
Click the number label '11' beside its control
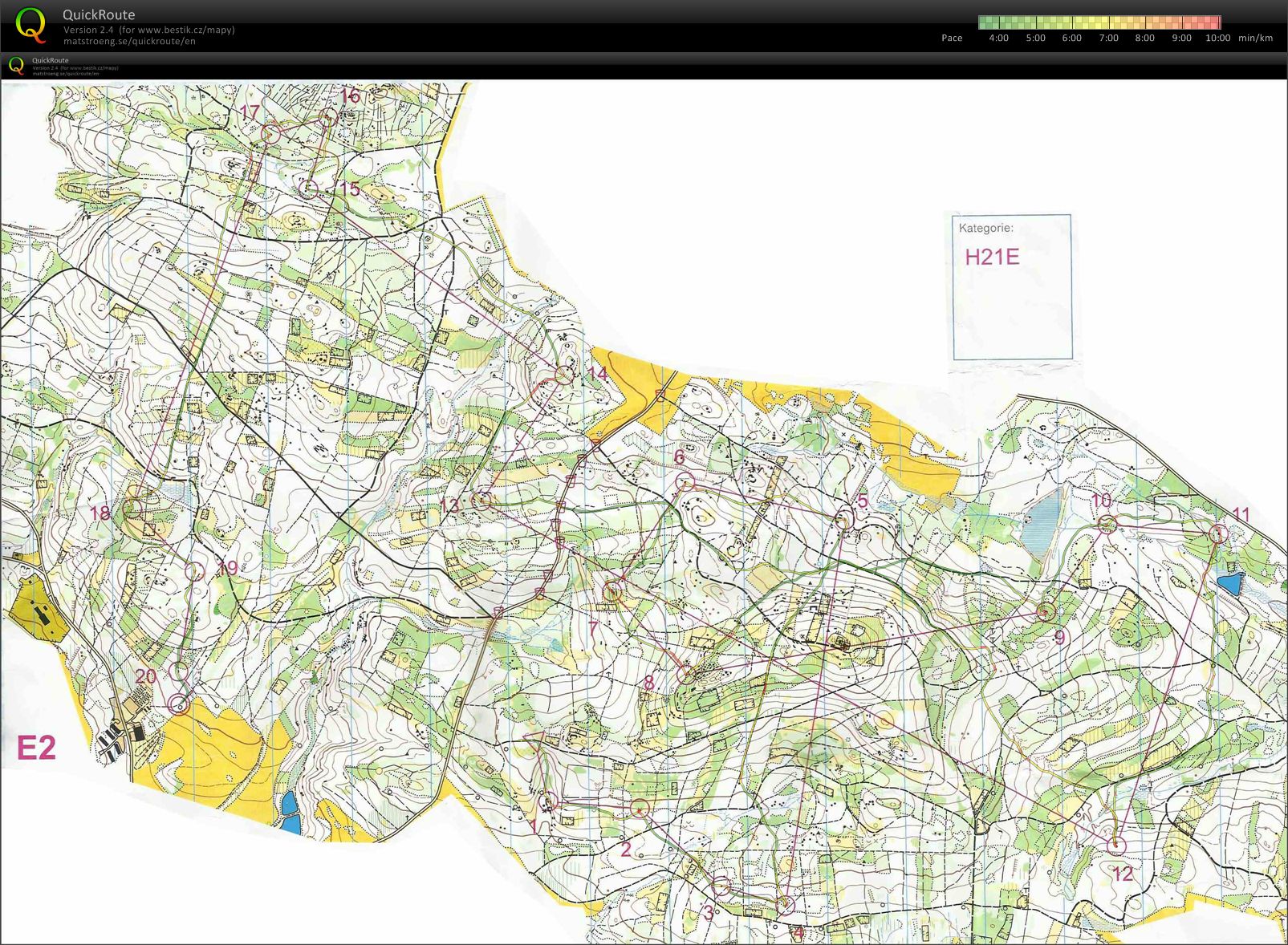1241,515
